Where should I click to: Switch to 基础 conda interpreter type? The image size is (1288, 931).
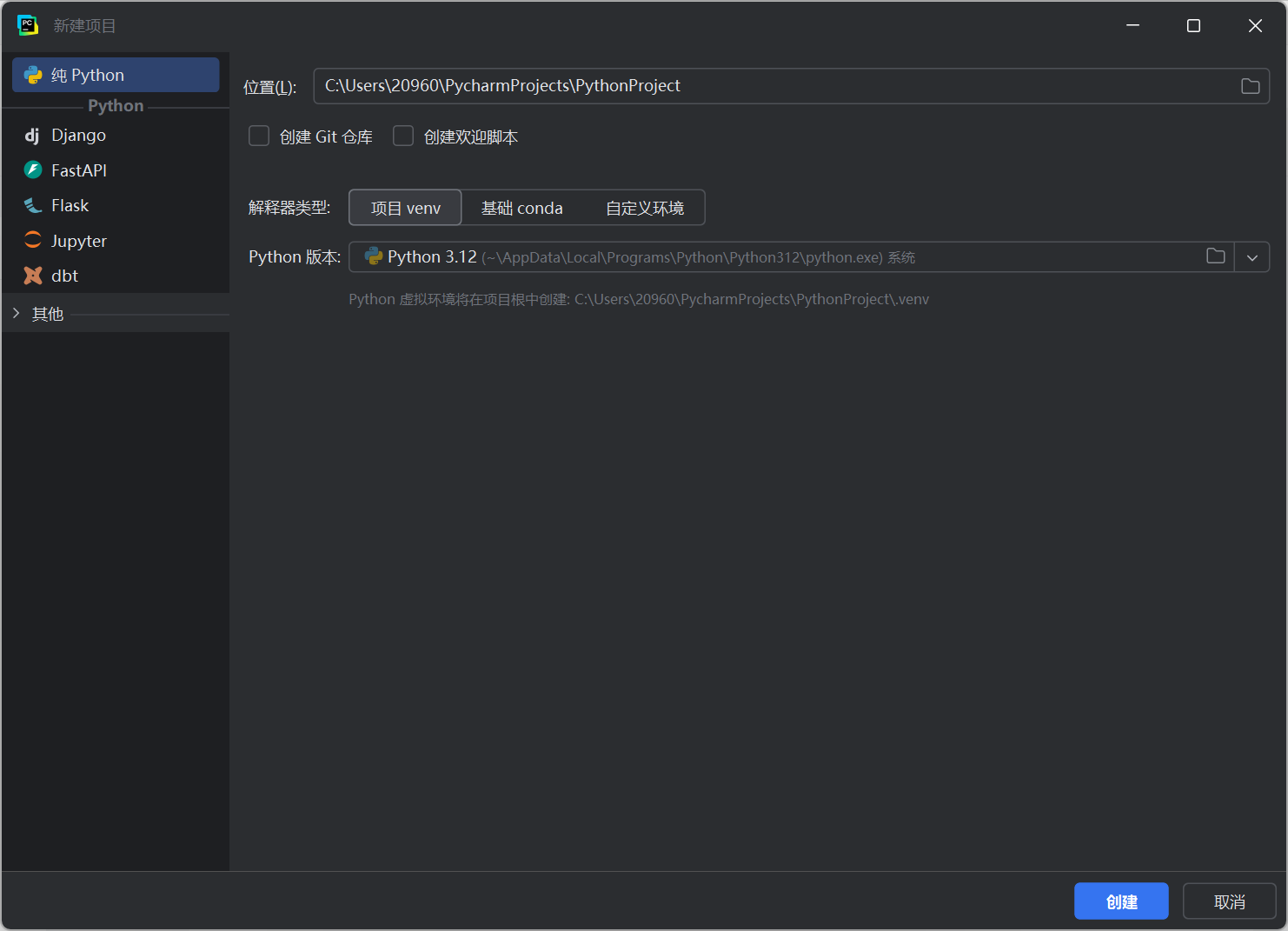pyautogui.click(x=522, y=208)
